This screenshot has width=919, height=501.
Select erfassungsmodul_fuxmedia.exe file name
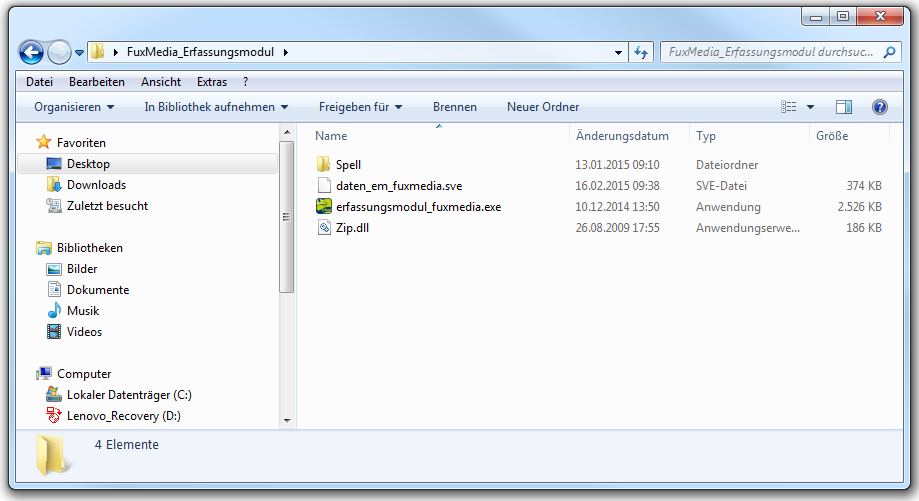pos(418,207)
